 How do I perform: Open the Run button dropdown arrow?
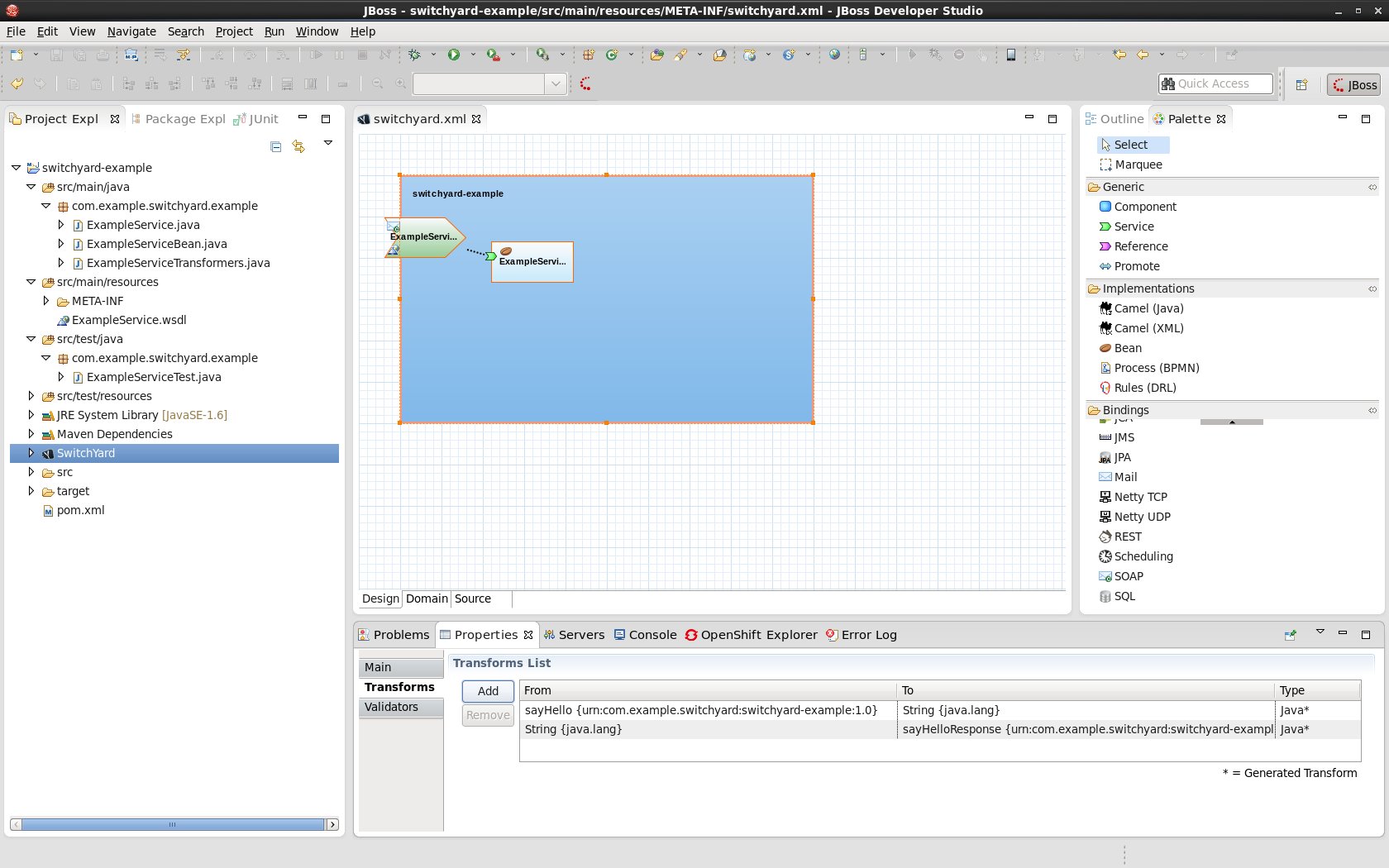[473, 55]
